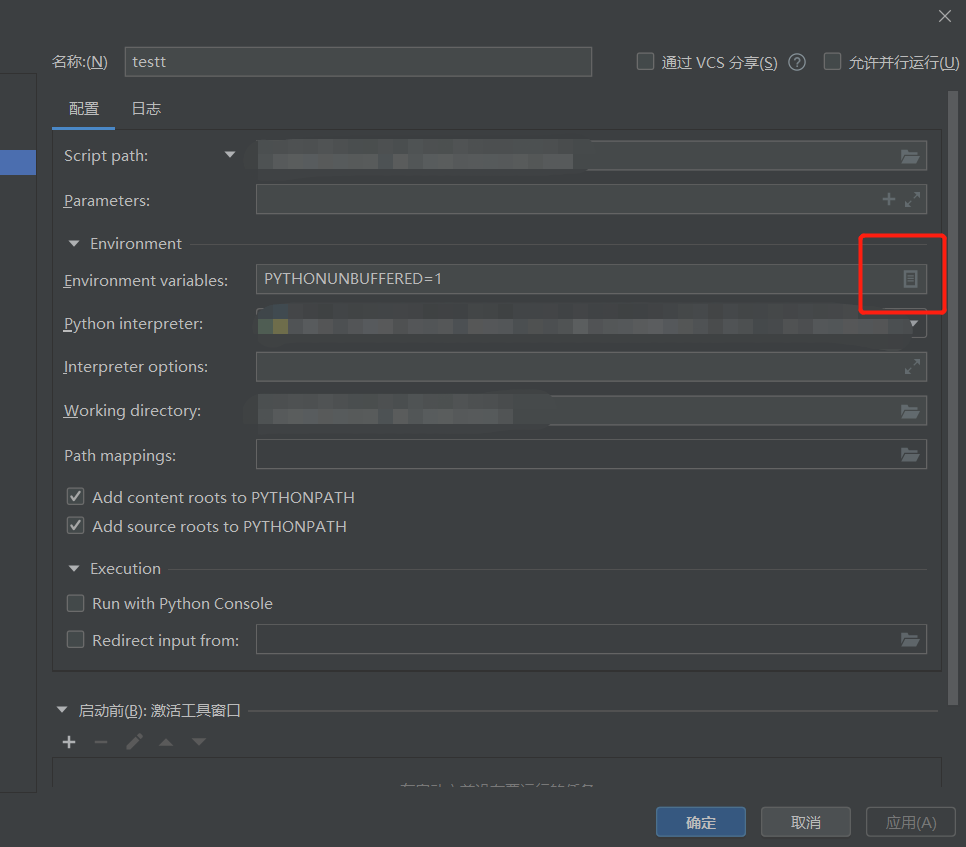Open VCS sharing help tooltip

[796, 61]
